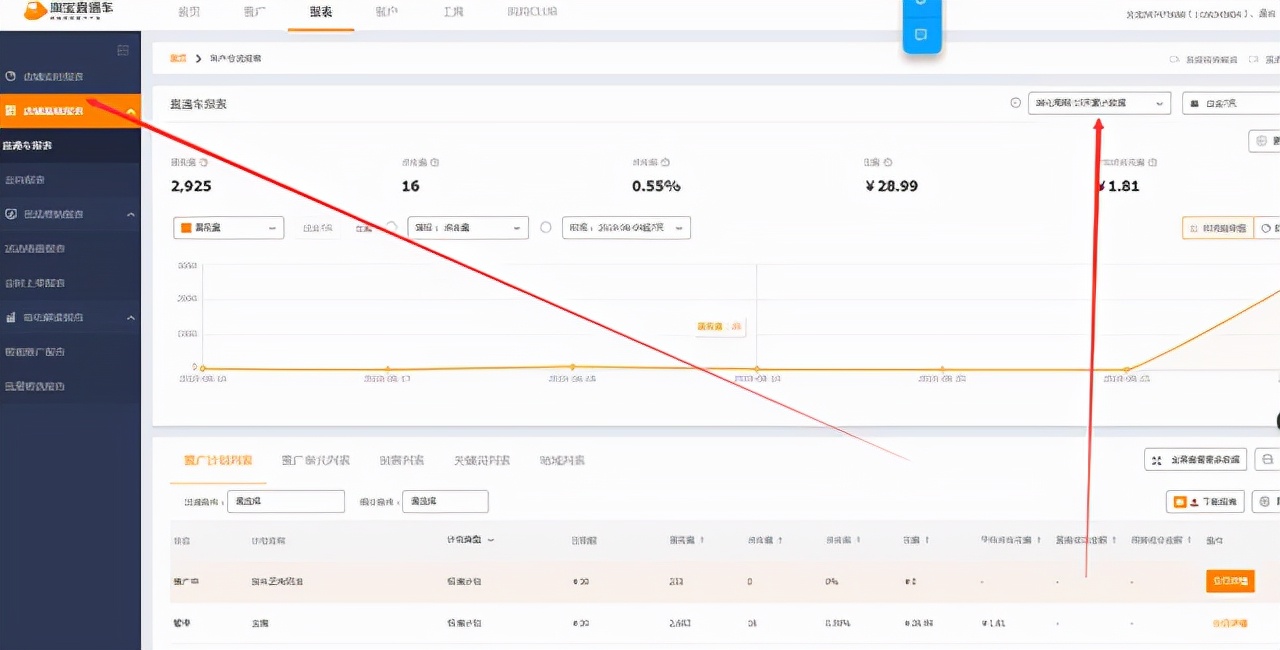Click the lower icon on the blue floating widget
The image size is (1280, 650).
pyautogui.click(x=921, y=35)
